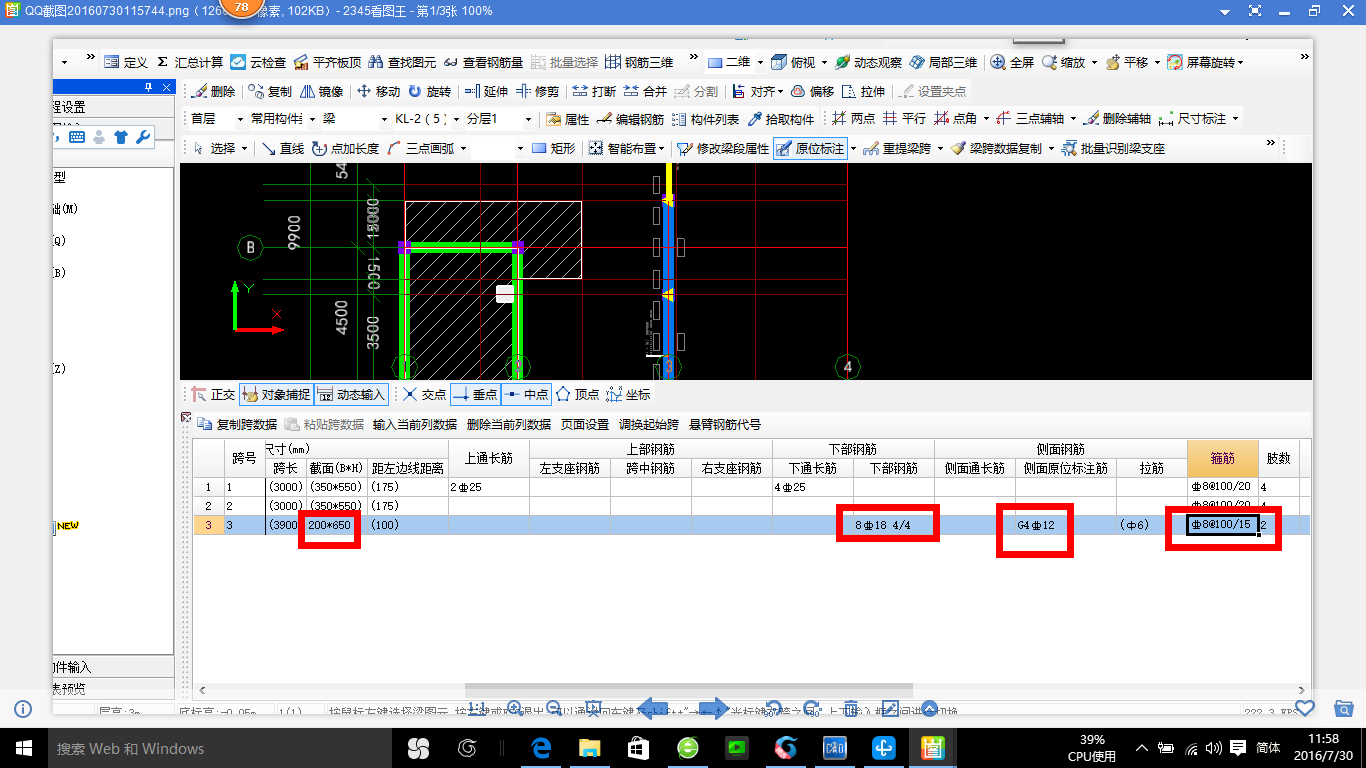The width and height of the screenshot is (1366, 768).
Task: Select the 箍筋 stirrup column header
Action: pos(1221,458)
